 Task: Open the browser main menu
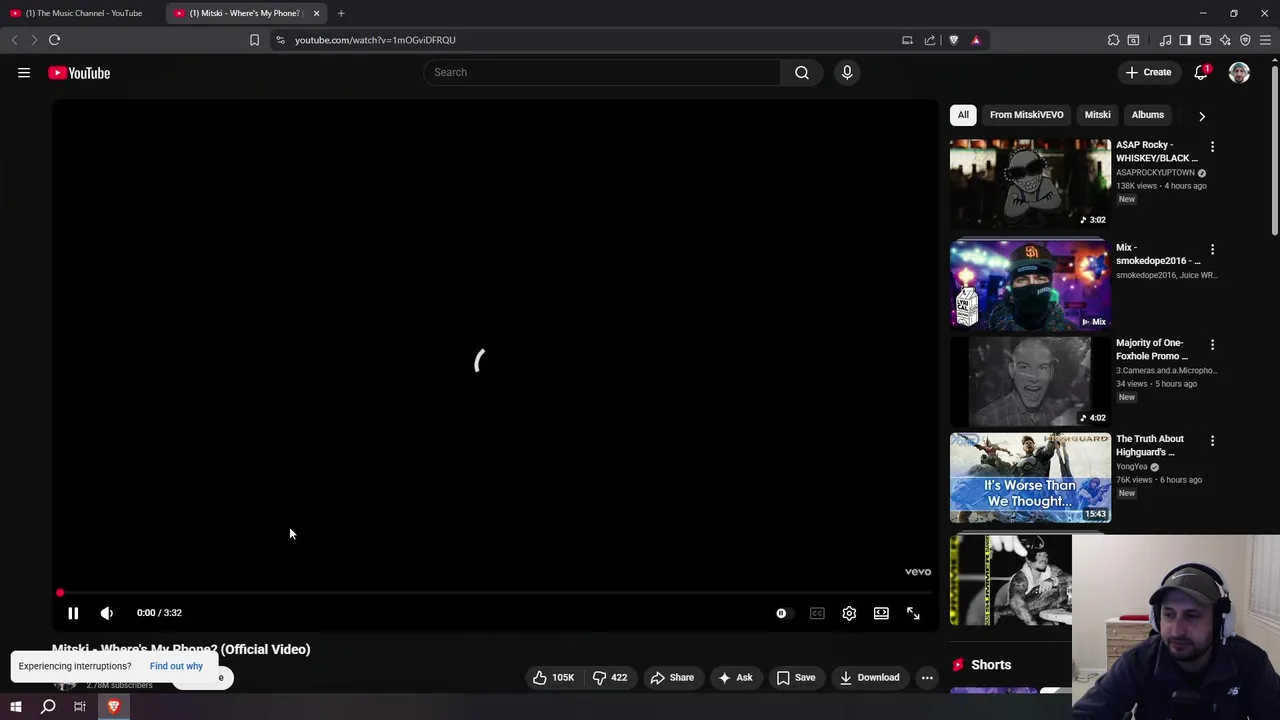point(1265,40)
